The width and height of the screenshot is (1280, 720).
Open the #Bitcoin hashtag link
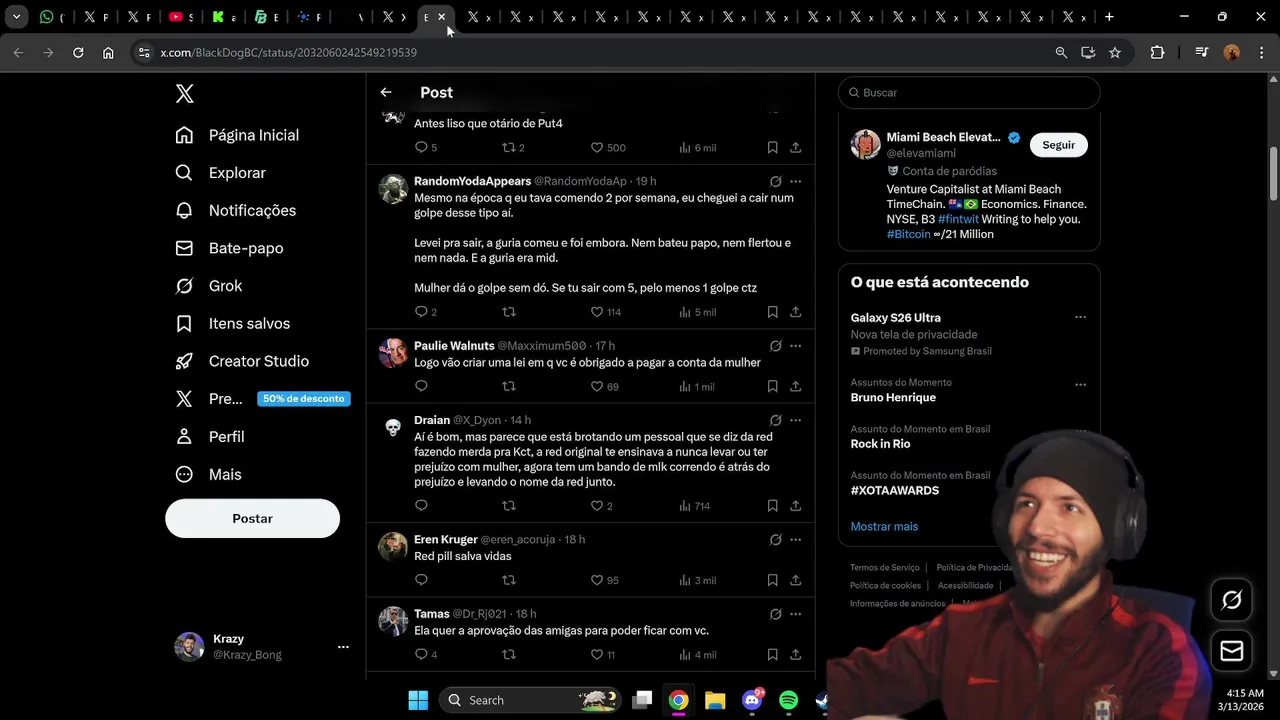(908, 234)
